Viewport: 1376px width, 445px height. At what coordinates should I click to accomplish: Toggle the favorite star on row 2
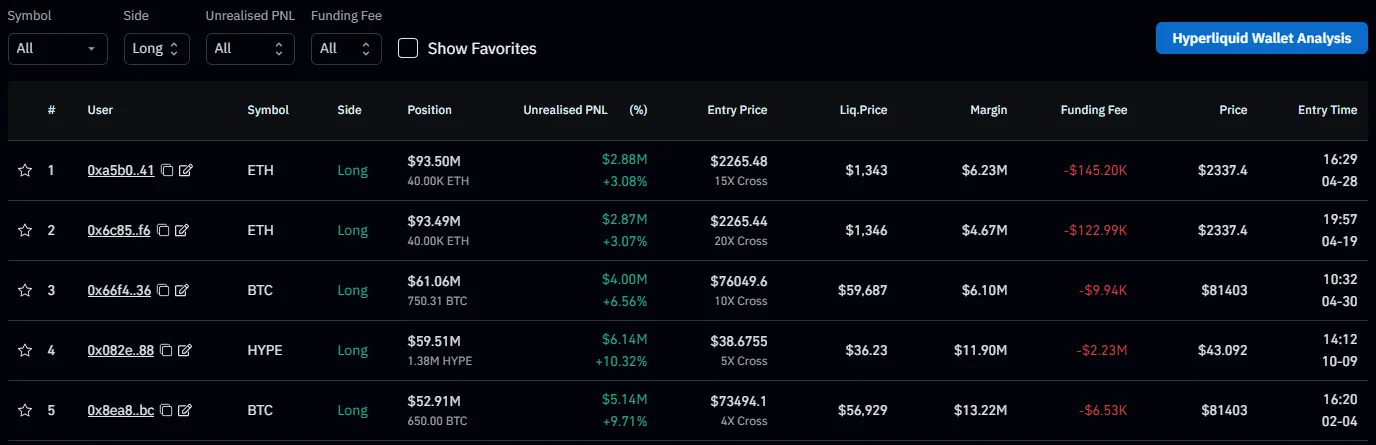click(25, 231)
